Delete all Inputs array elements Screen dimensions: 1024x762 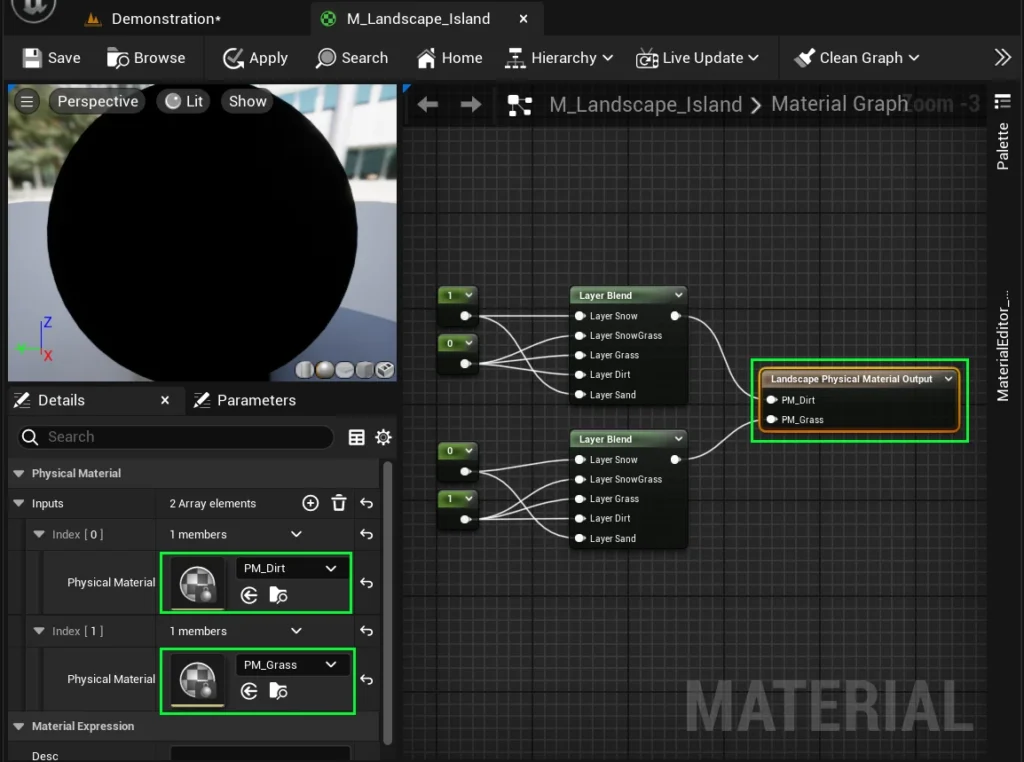pyautogui.click(x=339, y=503)
